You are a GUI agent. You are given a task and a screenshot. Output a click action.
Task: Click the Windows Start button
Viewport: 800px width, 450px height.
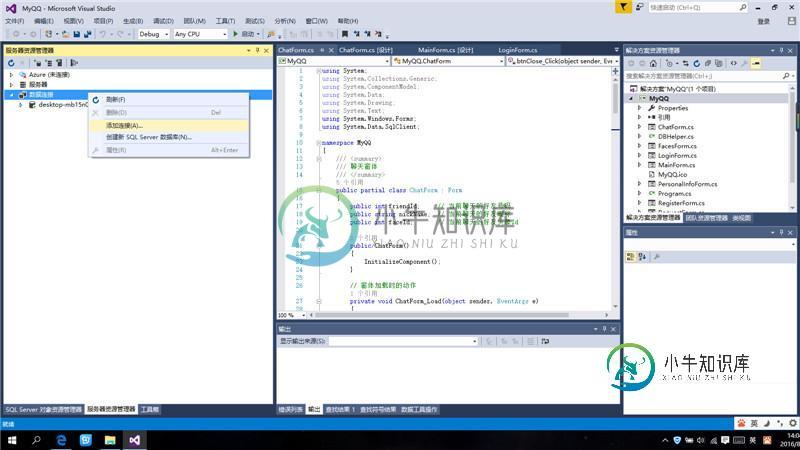tap(12, 440)
